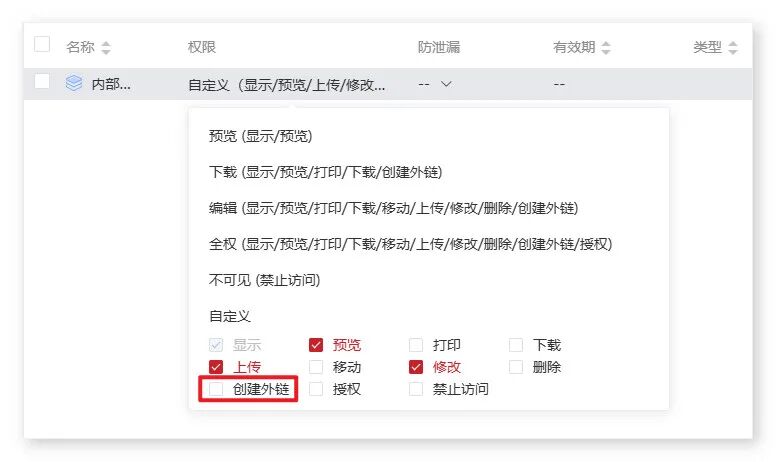Select the 全权 permission preset
Image resolution: width=776 pixels, height=462 pixels.
click(410, 244)
